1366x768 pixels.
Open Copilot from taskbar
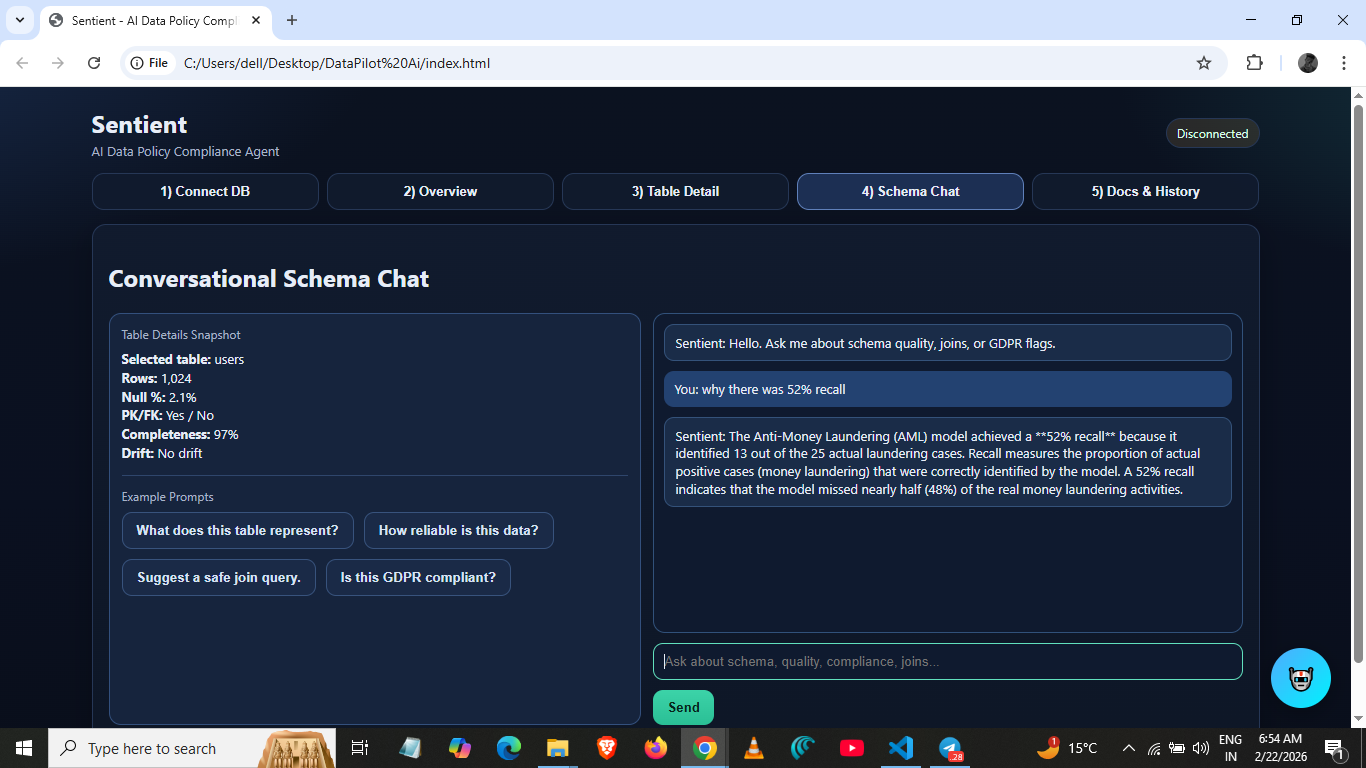(x=460, y=748)
